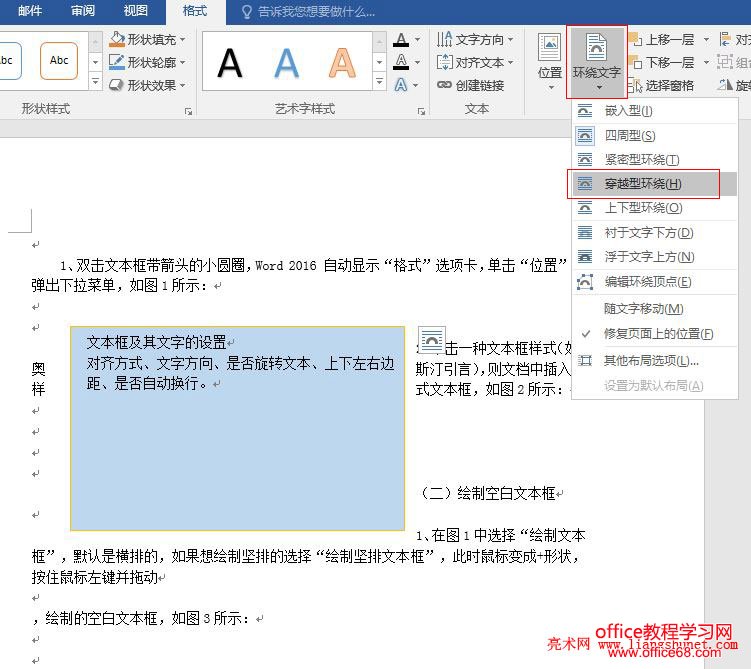Expand the Send Backward dropdown arrow
The height and width of the screenshot is (669, 751).
pyautogui.click(x=706, y=63)
